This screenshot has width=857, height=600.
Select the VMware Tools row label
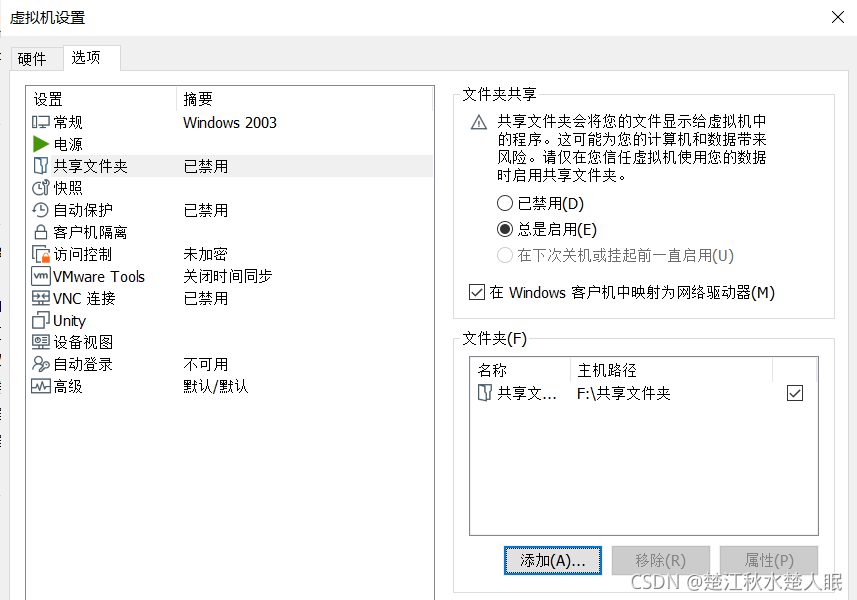click(99, 277)
